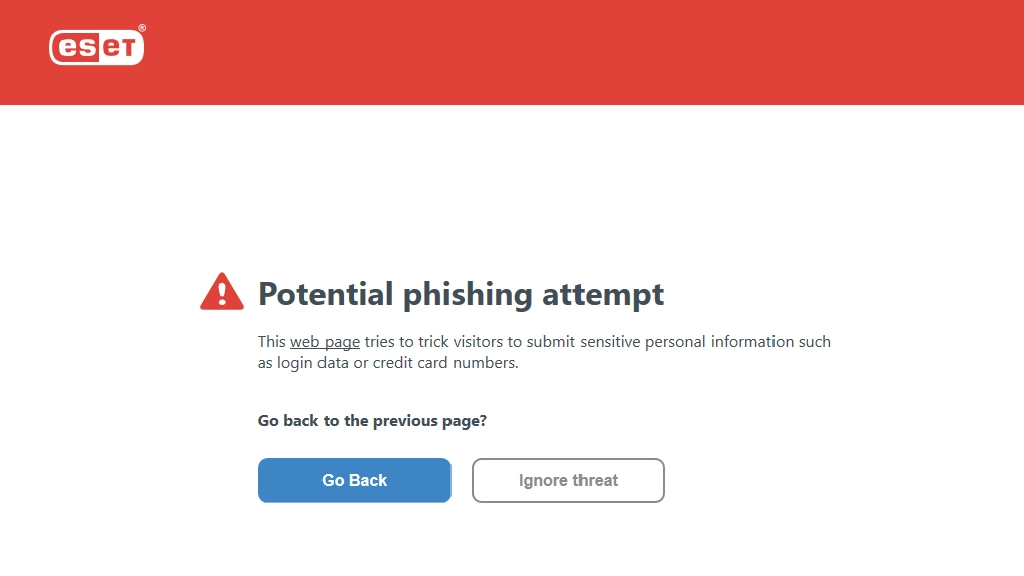The width and height of the screenshot is (1024, 576).
Task: Click the ESET logo in header
Action: point(97,47)
